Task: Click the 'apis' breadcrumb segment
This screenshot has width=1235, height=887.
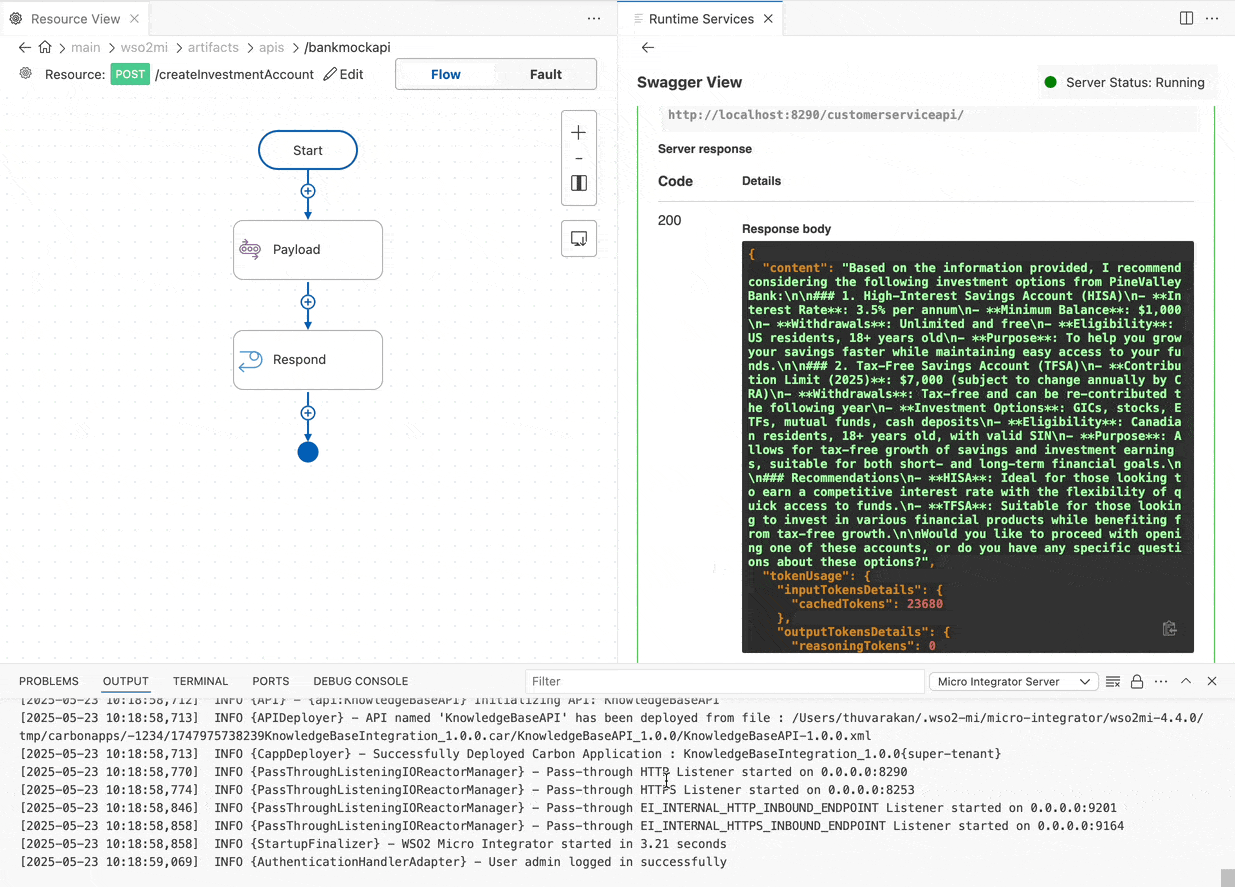Action: pyautogui.click(x=272, y=47)
